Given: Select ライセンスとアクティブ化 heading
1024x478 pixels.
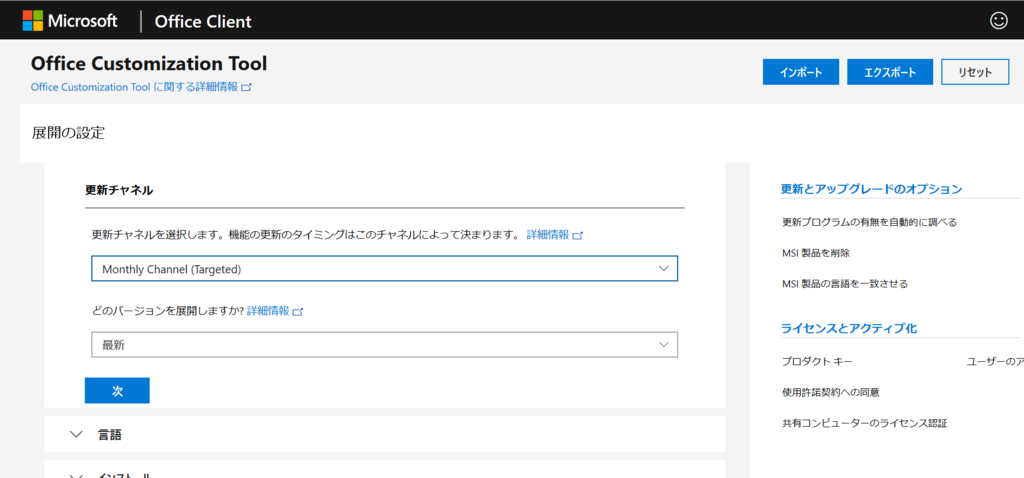Looking at the screenshot, I should pos(849,328).
